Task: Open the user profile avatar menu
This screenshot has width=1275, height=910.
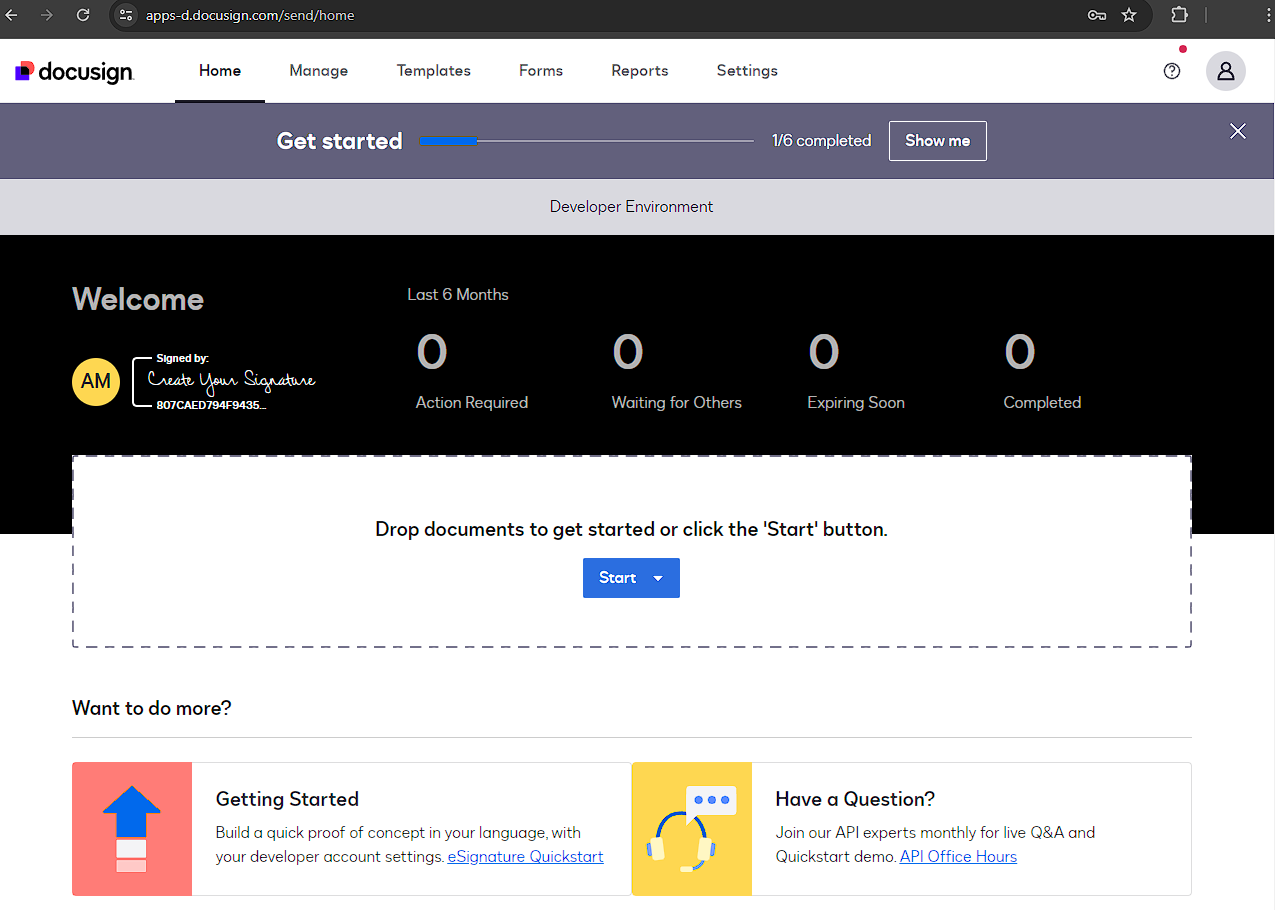Action: coord(1225,71)
